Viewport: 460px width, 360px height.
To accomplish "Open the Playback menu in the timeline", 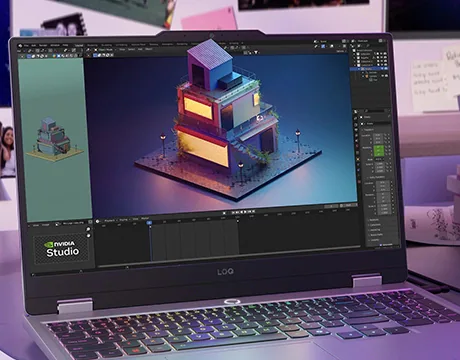I will [109, 220].
